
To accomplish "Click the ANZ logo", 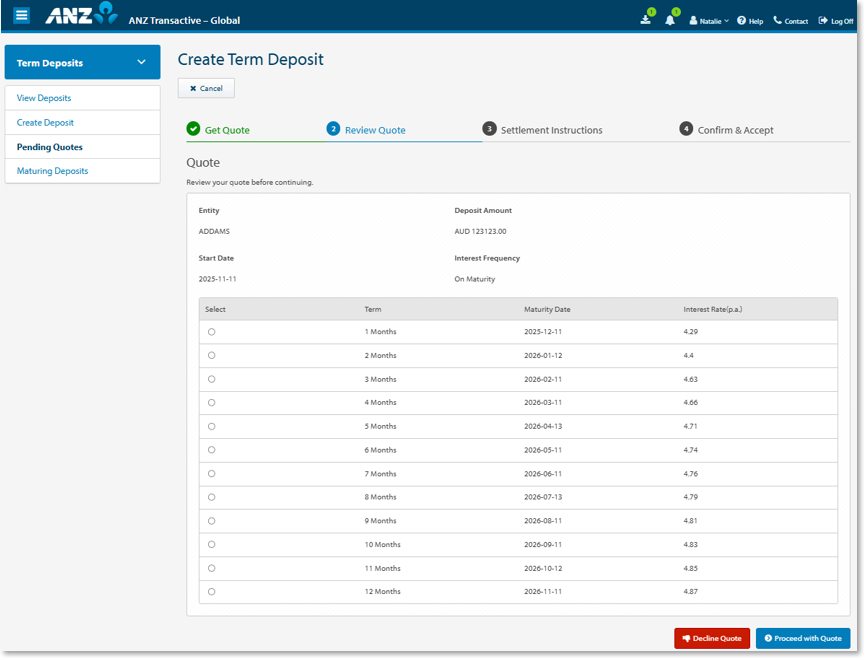I will 81,16.
